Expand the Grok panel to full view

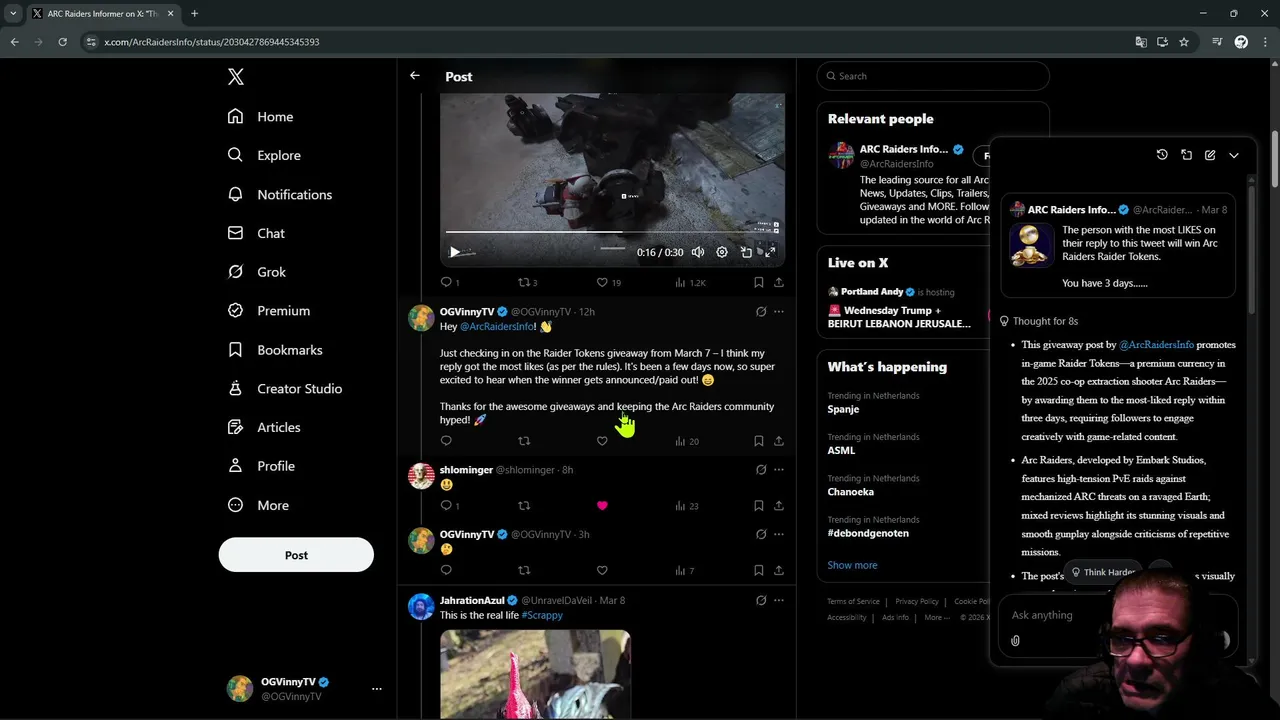coord(1186,155)
